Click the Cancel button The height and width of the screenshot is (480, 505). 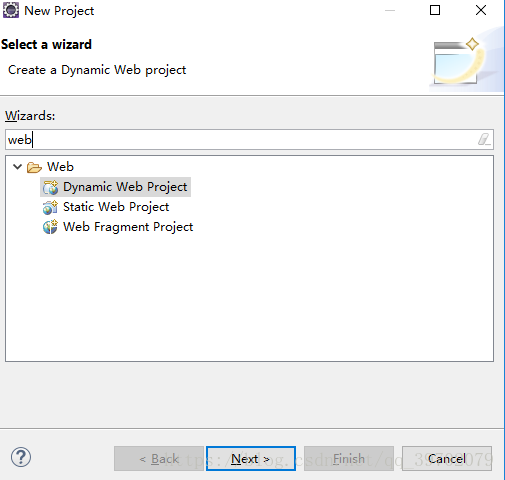[x=447, y=459]
